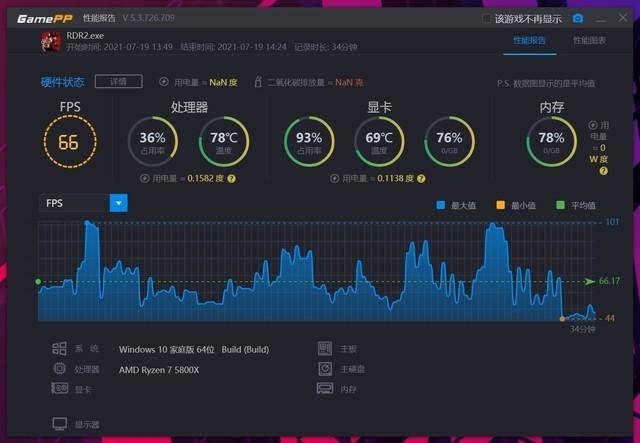Click the 内存 RAM module icon

click(x=325, y=388)
